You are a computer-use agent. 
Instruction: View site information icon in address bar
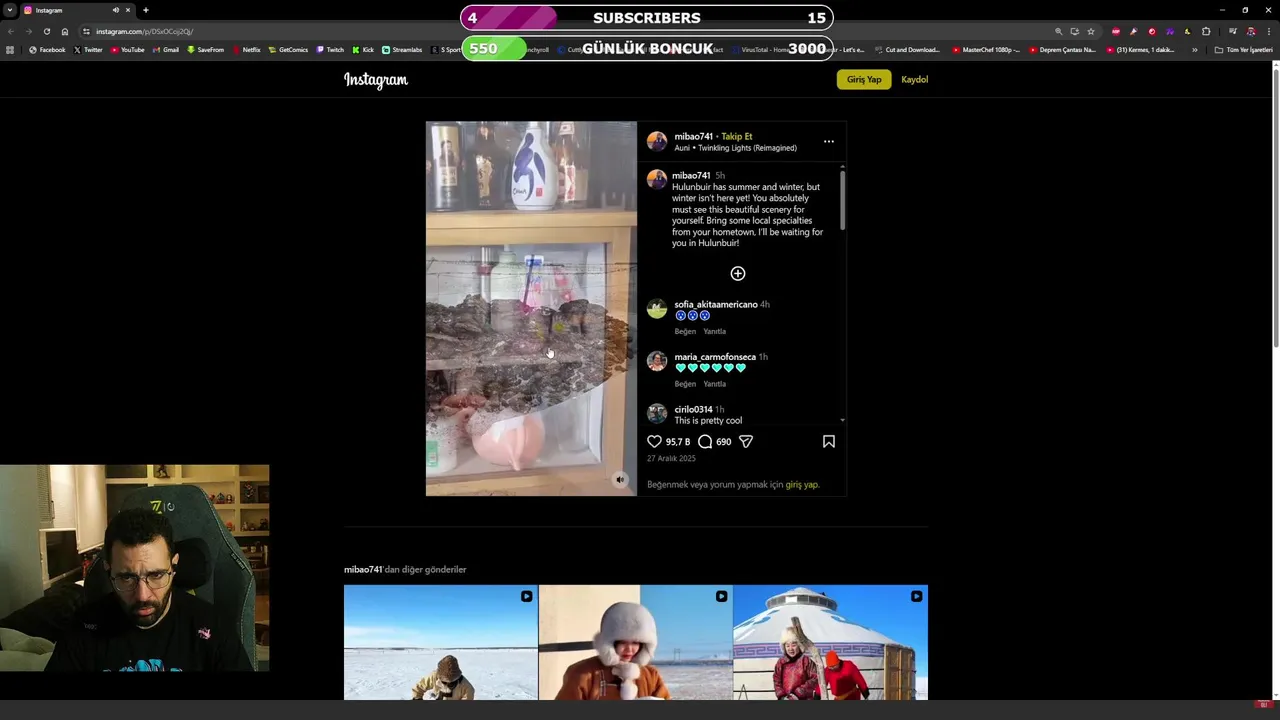pyautogui.click(x=86, y=31)
